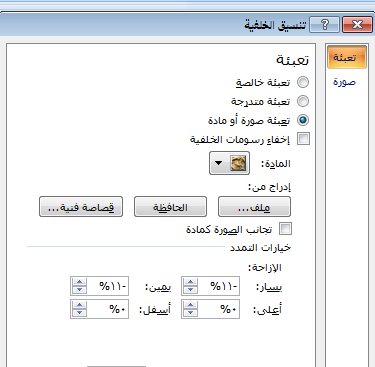Increase the يسار offset with up arrow

point(190,282)
